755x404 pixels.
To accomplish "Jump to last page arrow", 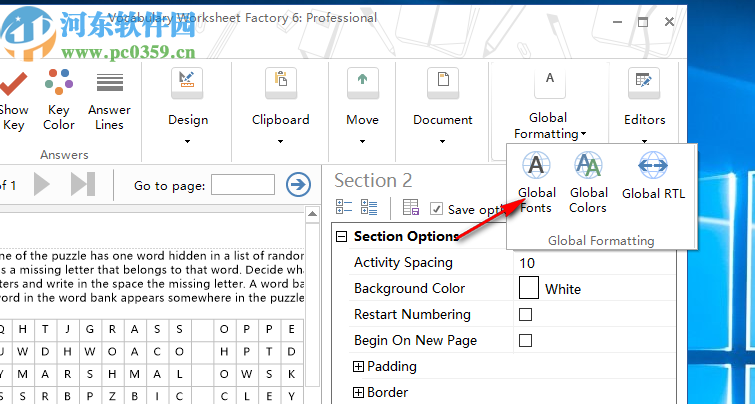I will [x=82, y=184].
